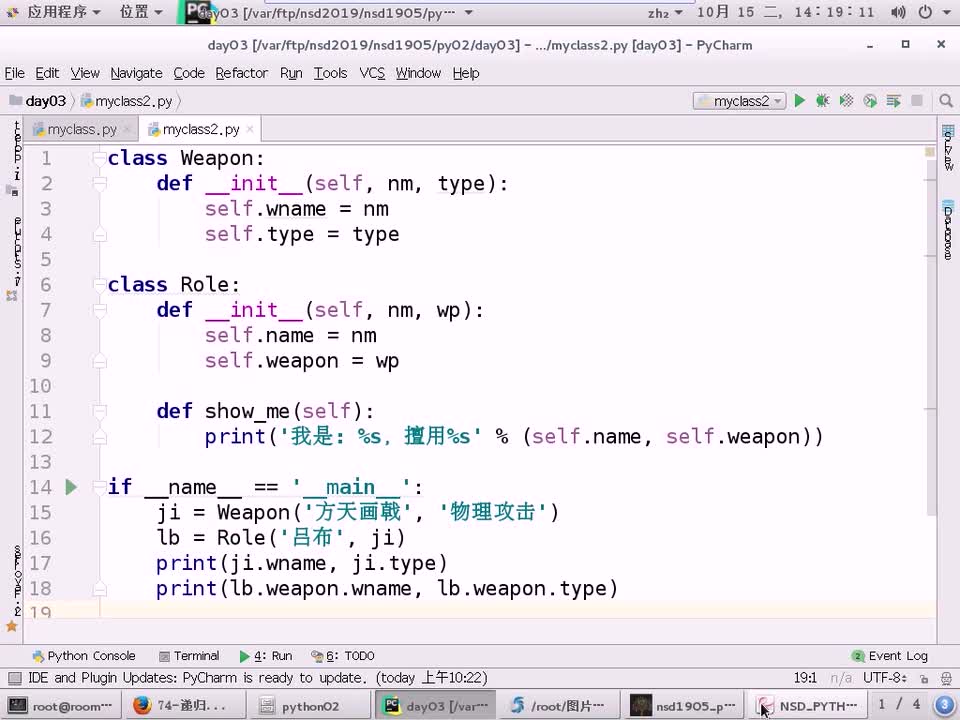The width and height of the screenshot is (960, 720).
Task: Click the concurrency diagram run icon
Action: point(893,101)
